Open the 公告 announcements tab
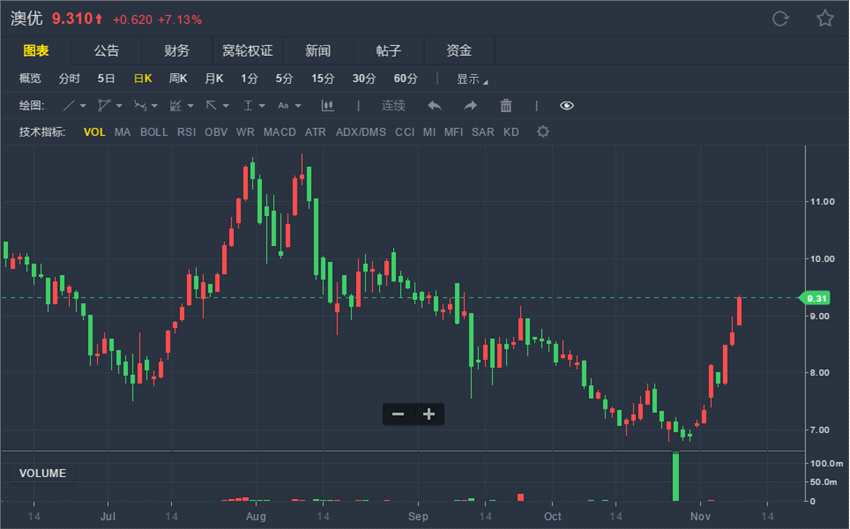 (106, 51)
